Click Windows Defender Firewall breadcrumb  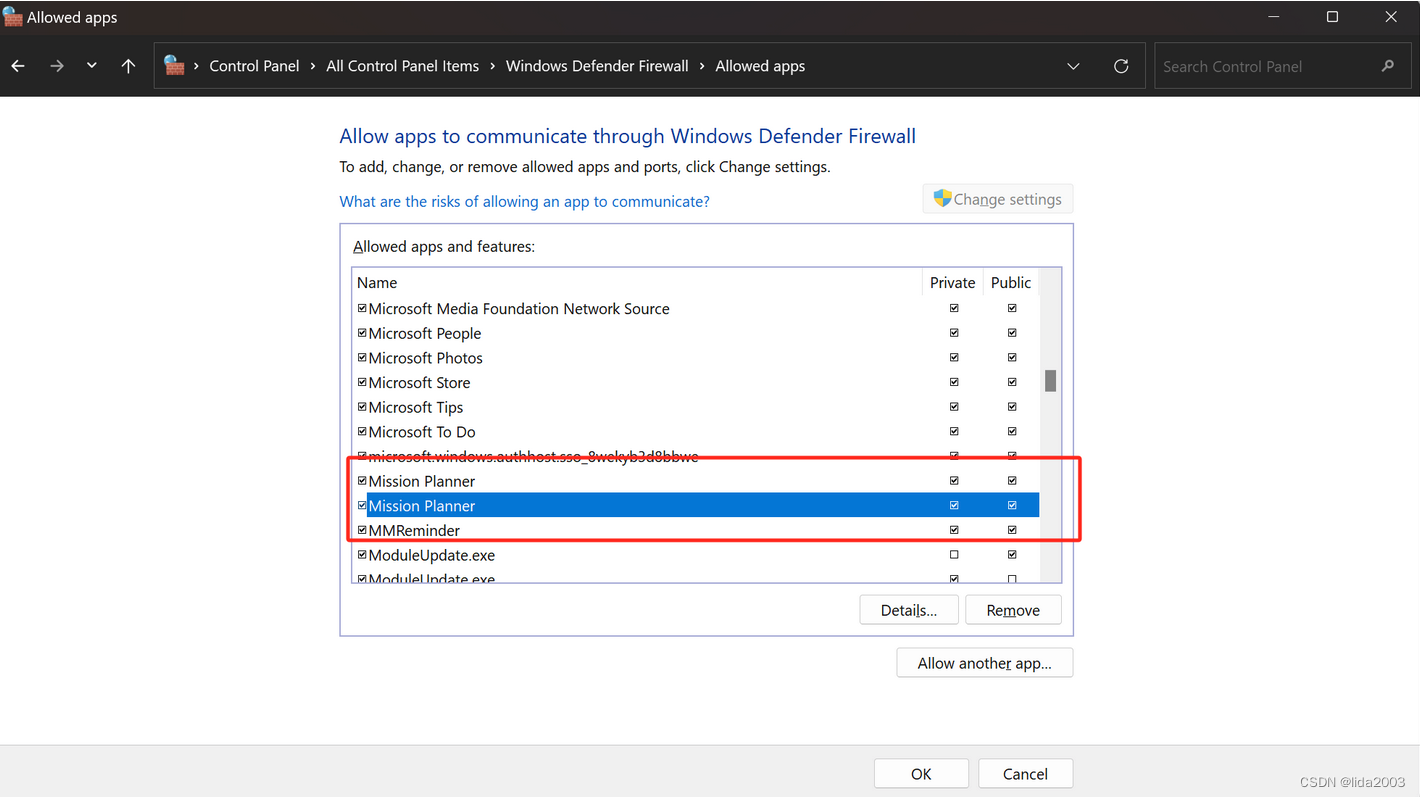click(x=597, y=66)
